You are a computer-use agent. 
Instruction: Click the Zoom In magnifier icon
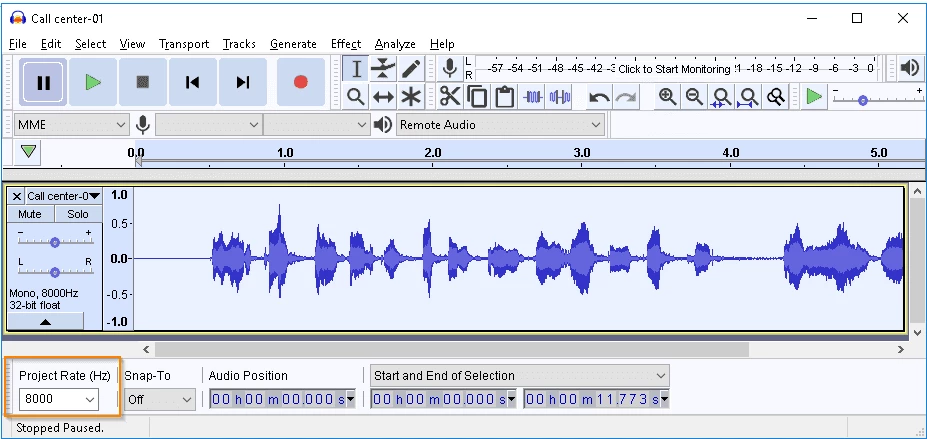tap(667, 97)
